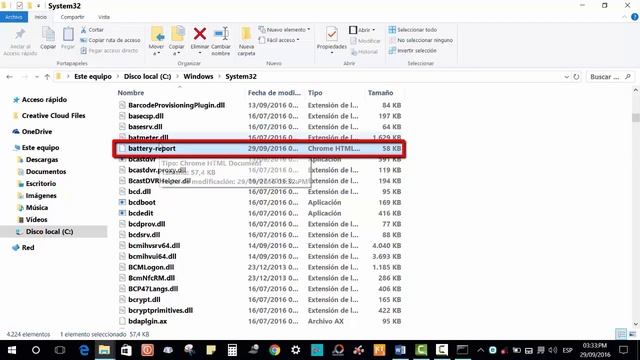The width and height of the screenshot is (640, 360).
Task: Click the up one level arrow
Action: (47, 77)
